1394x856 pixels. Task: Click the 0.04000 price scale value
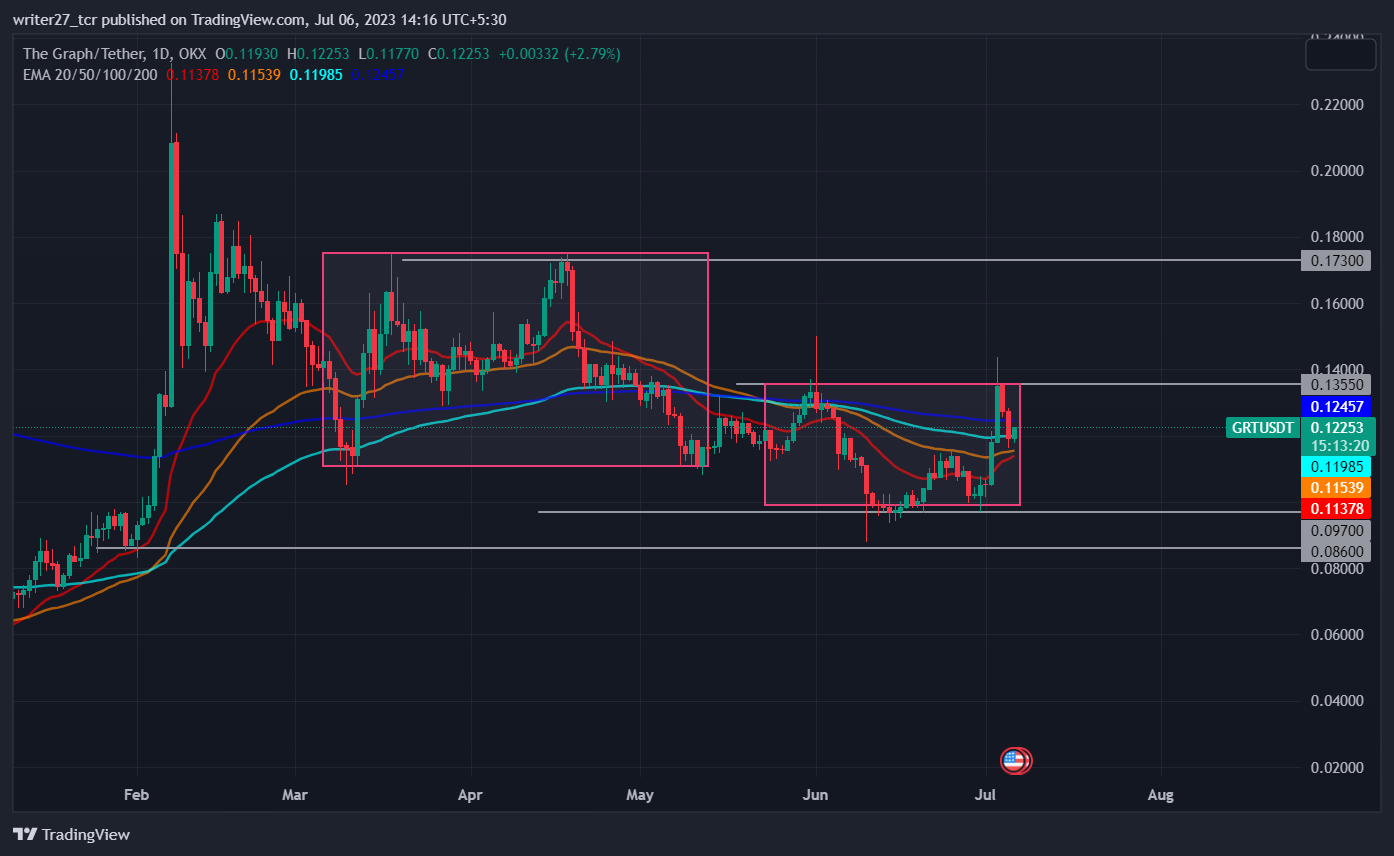(1338, 701)
